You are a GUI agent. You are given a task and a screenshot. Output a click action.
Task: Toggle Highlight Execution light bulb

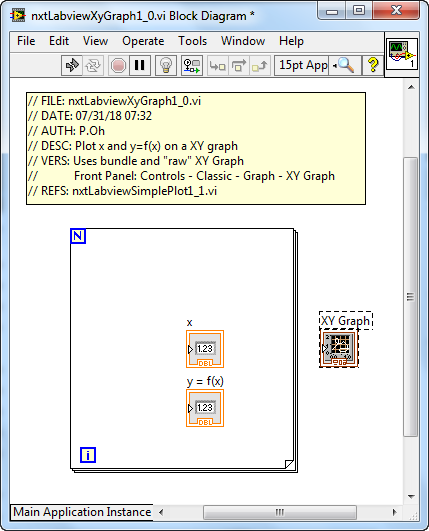coord(166,65)
